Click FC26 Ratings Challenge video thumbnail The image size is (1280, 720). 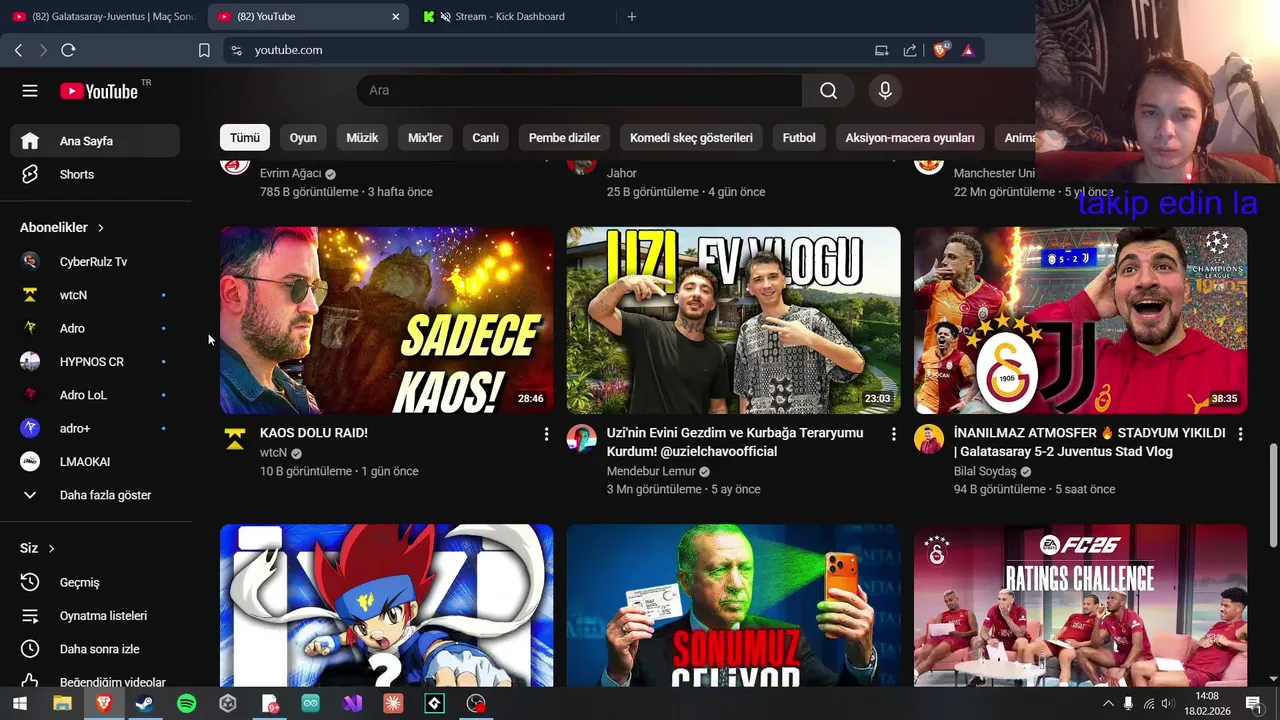[1081, 606]
